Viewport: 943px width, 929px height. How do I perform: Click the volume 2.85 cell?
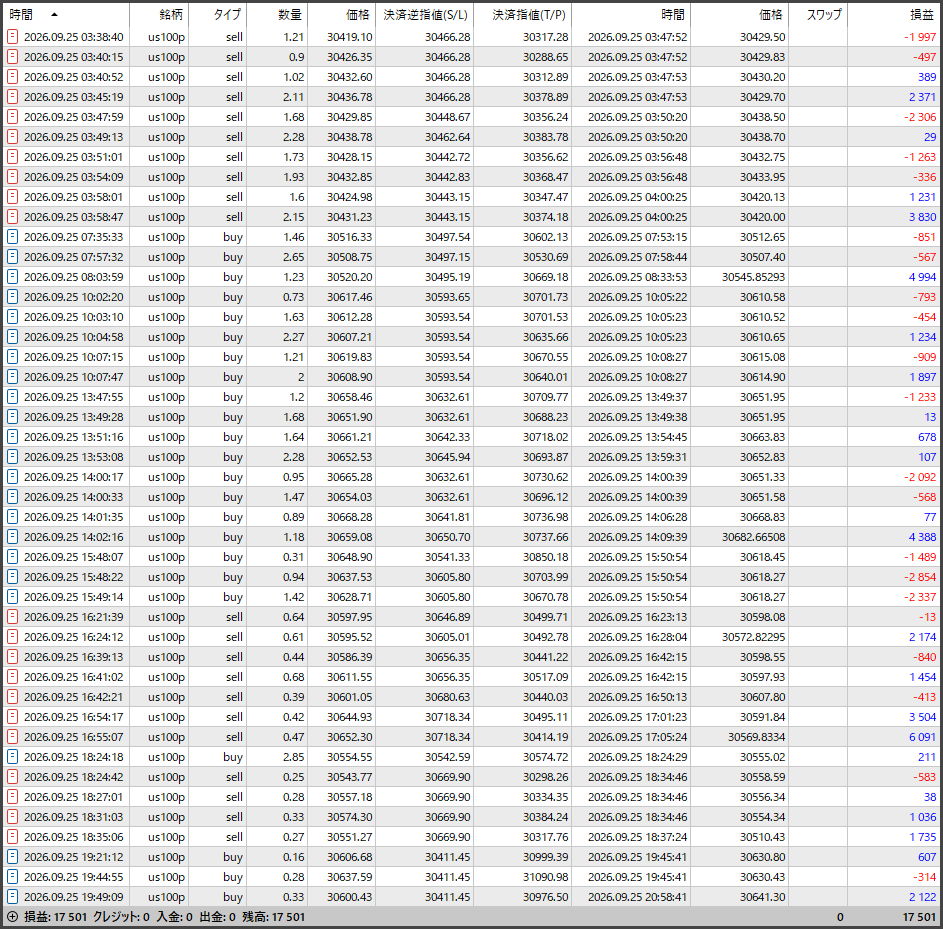click(293, 756)
